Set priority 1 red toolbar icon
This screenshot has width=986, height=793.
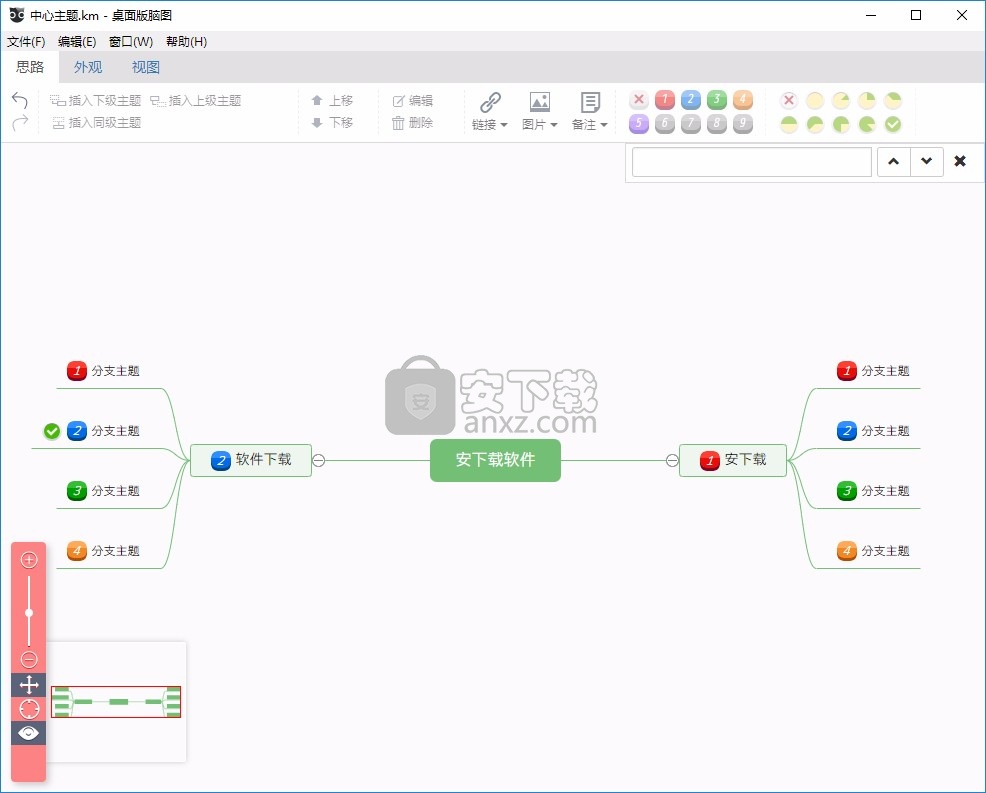(x=665, y=99)
